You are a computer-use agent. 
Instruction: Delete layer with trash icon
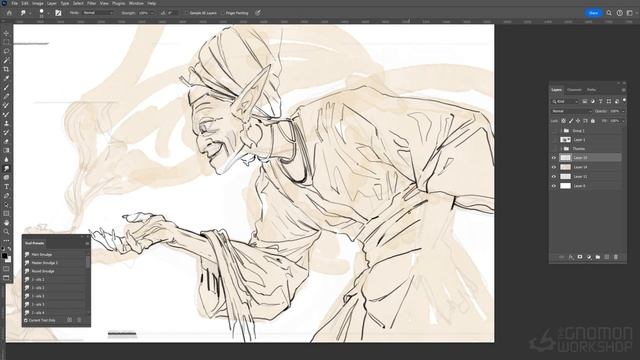(616, 257)
